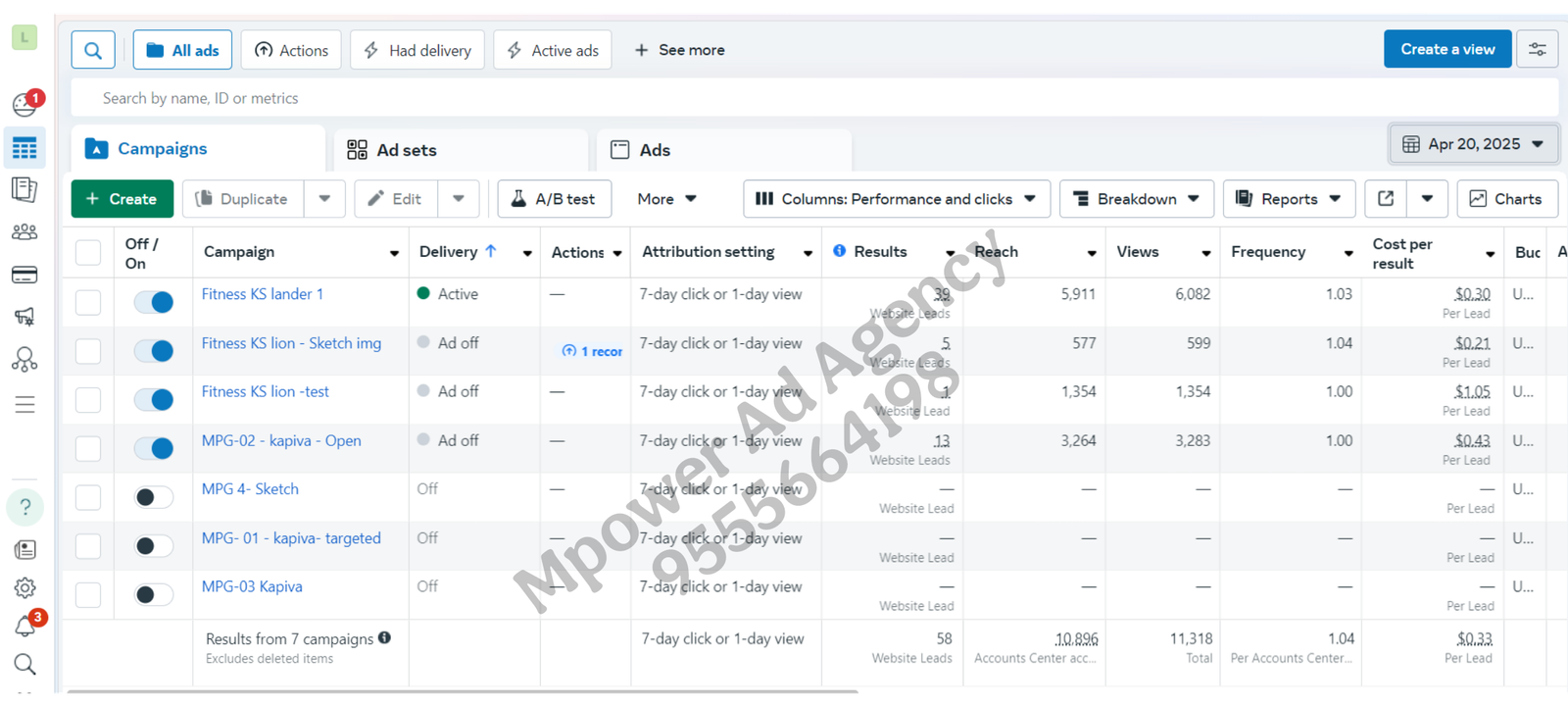Open the Campaigns table icon in sidebar
This screenshot has height=707, width=1568.
click(x=24, y=148)
